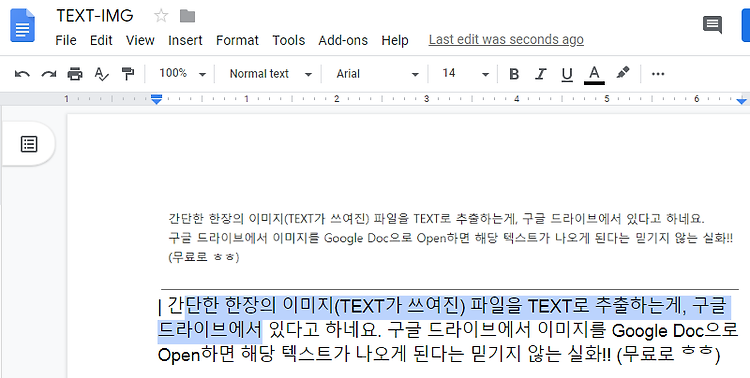This screenshot has width=750, height=378.
Task: Toggle Underline formatting
Action: [567, 74]
